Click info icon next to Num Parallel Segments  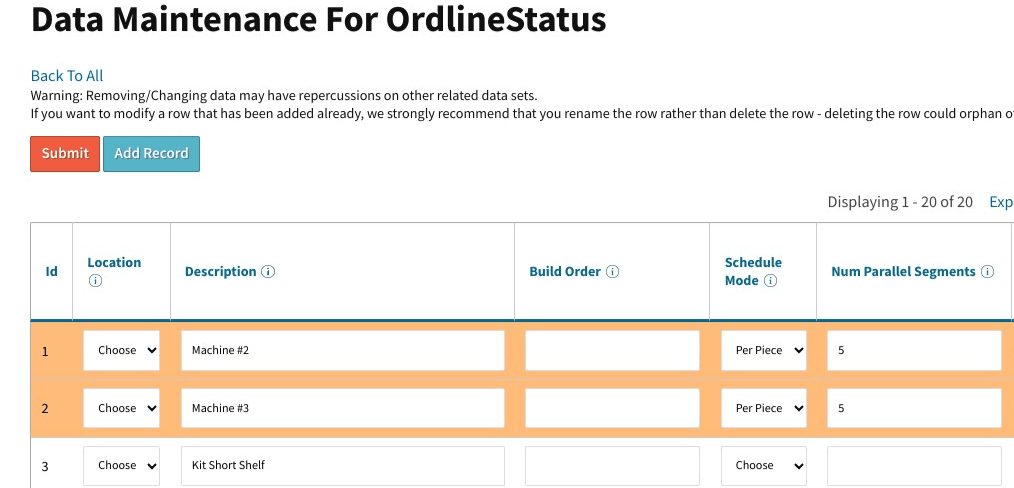987,272
